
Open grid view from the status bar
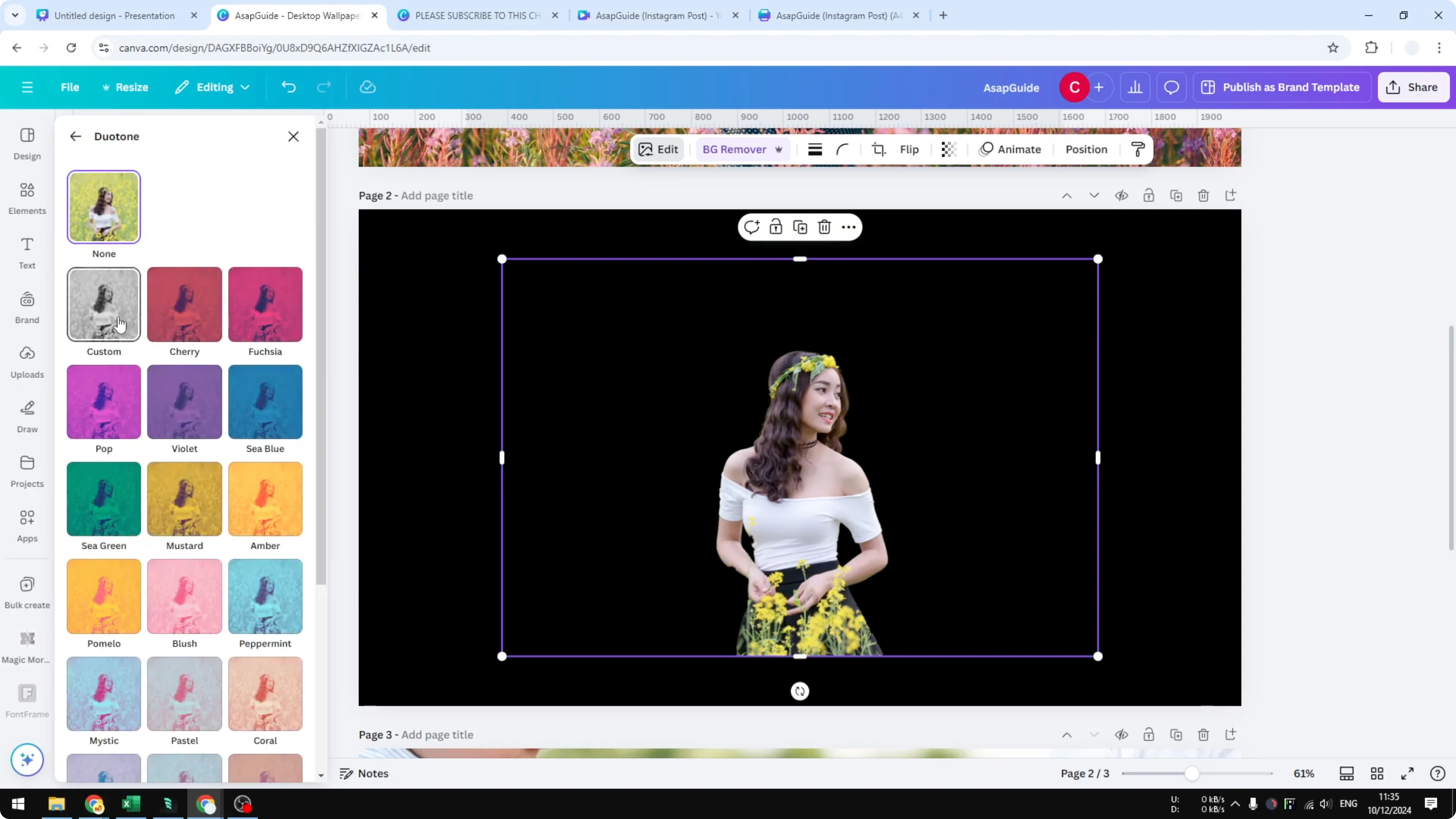(x=1377, y=773)
